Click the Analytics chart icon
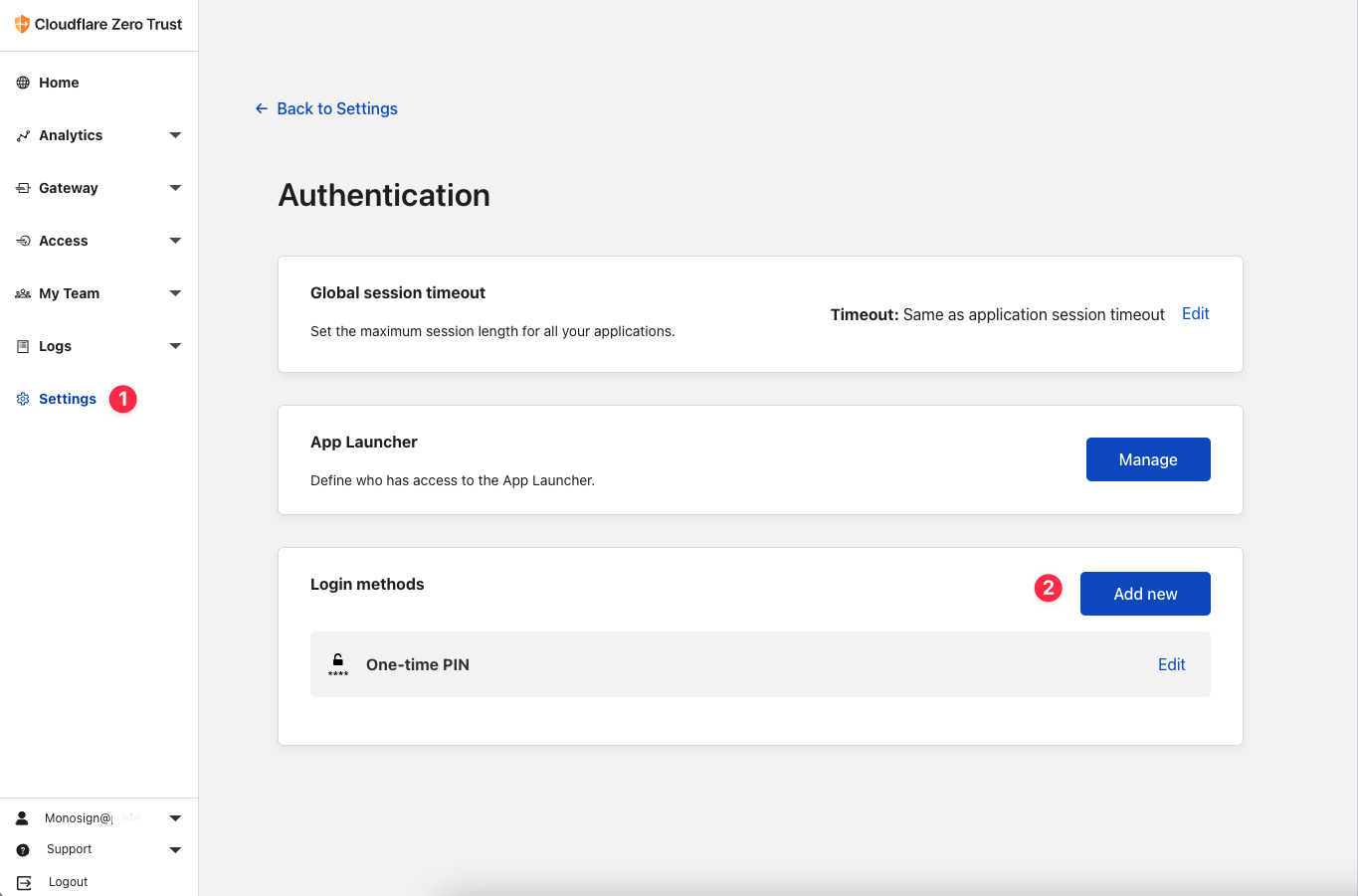 (23, 135)
